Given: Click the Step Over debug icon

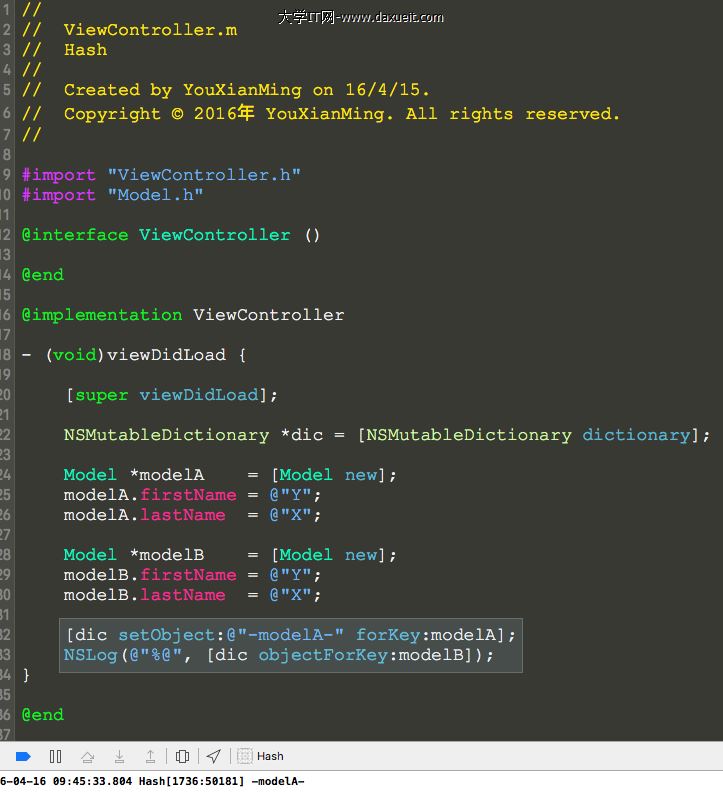Looking at the screenshot, I should pos(88,756).
